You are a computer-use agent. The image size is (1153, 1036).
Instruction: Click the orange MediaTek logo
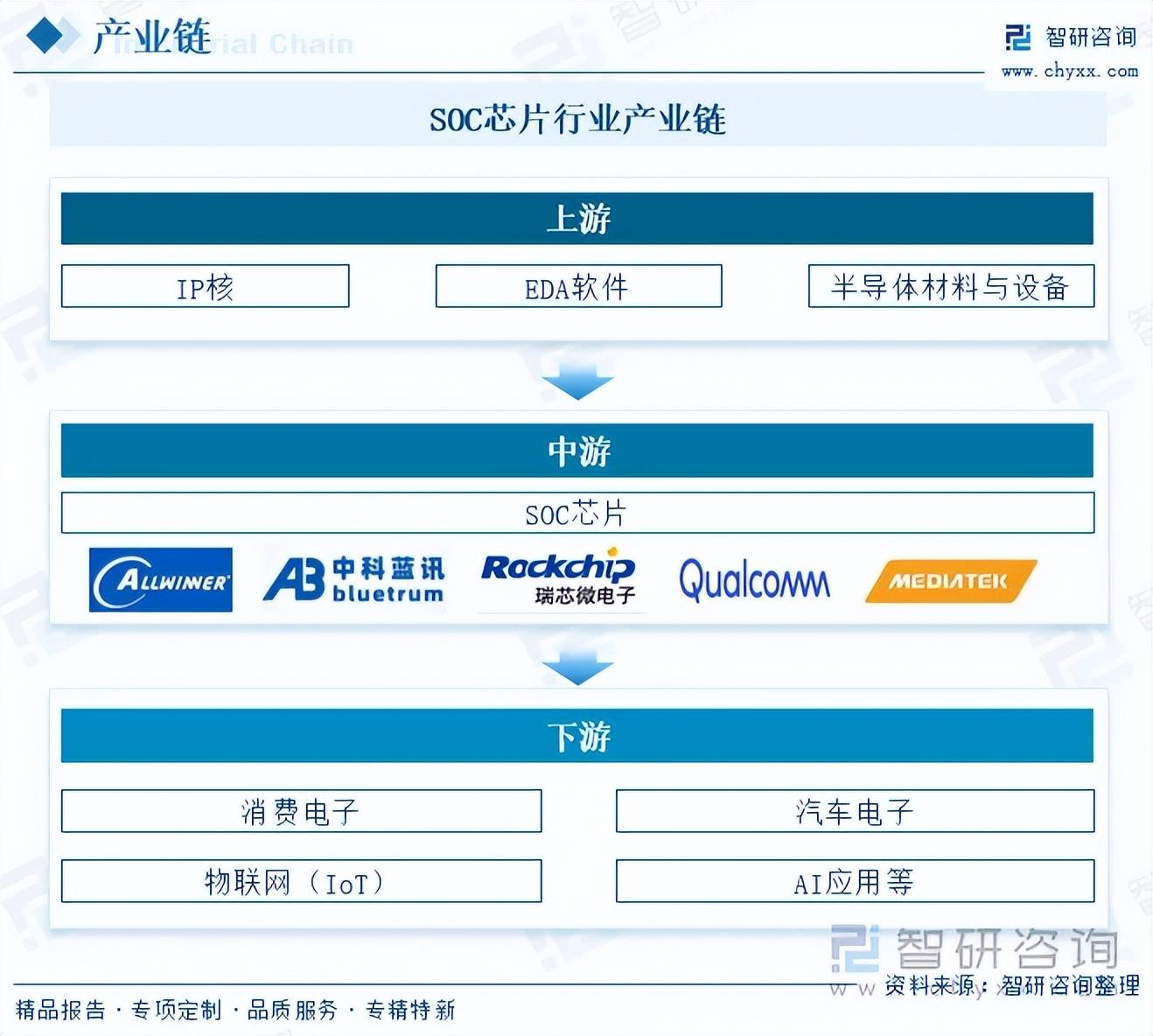pos(950,581)
